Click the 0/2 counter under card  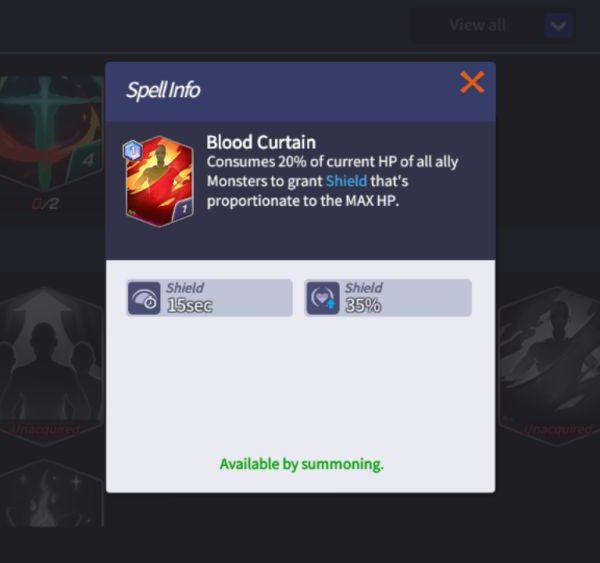[x=45, y=204]
